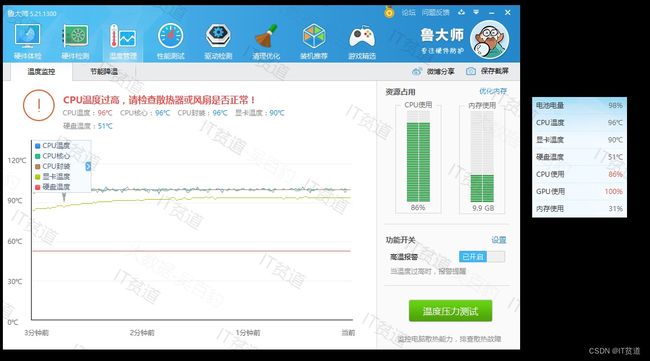Open the 论坛 forum link
Screen dimensions: 650x361
pos(408,12)
